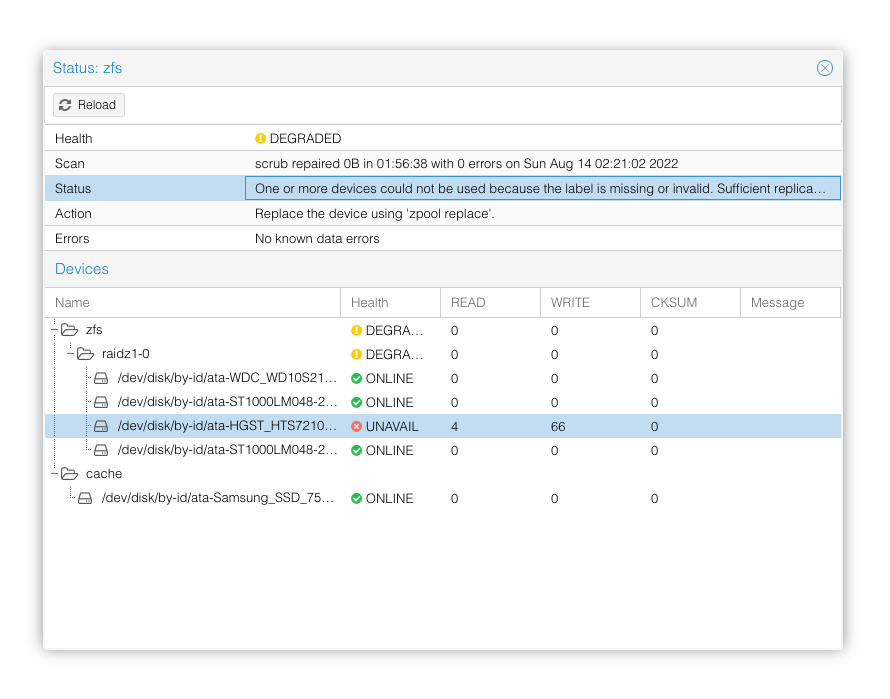Click the Errors row label

(72, 238)
